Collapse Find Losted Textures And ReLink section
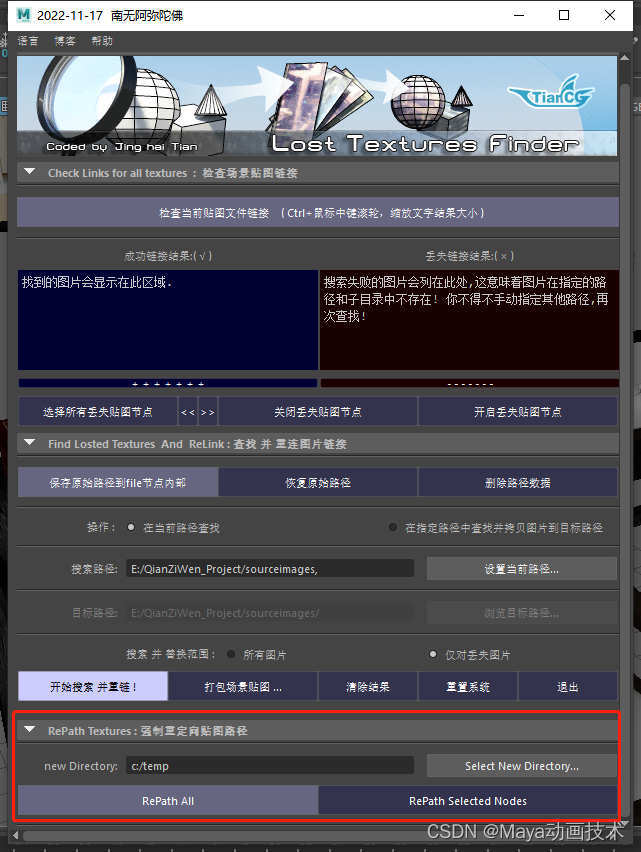The image size is (641, 852). point(30,443)
